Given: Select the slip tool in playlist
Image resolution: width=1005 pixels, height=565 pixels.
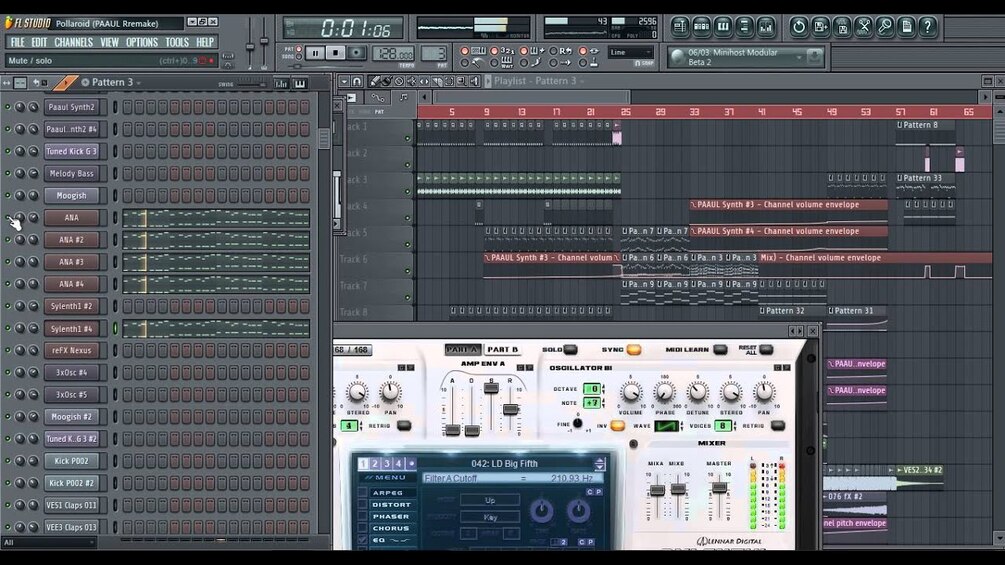Looking at the screenshot, I should pyautogui.click(x=424, y=81).
